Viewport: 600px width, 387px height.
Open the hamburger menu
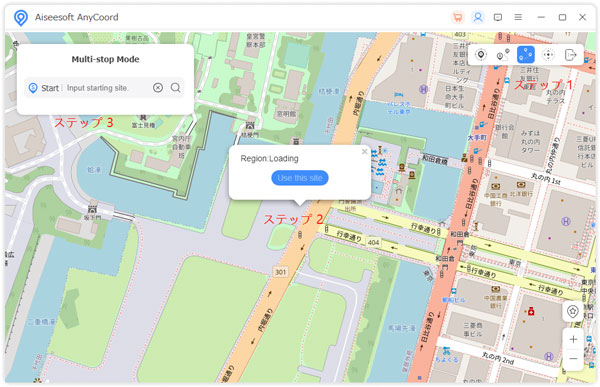pos(518,17)
